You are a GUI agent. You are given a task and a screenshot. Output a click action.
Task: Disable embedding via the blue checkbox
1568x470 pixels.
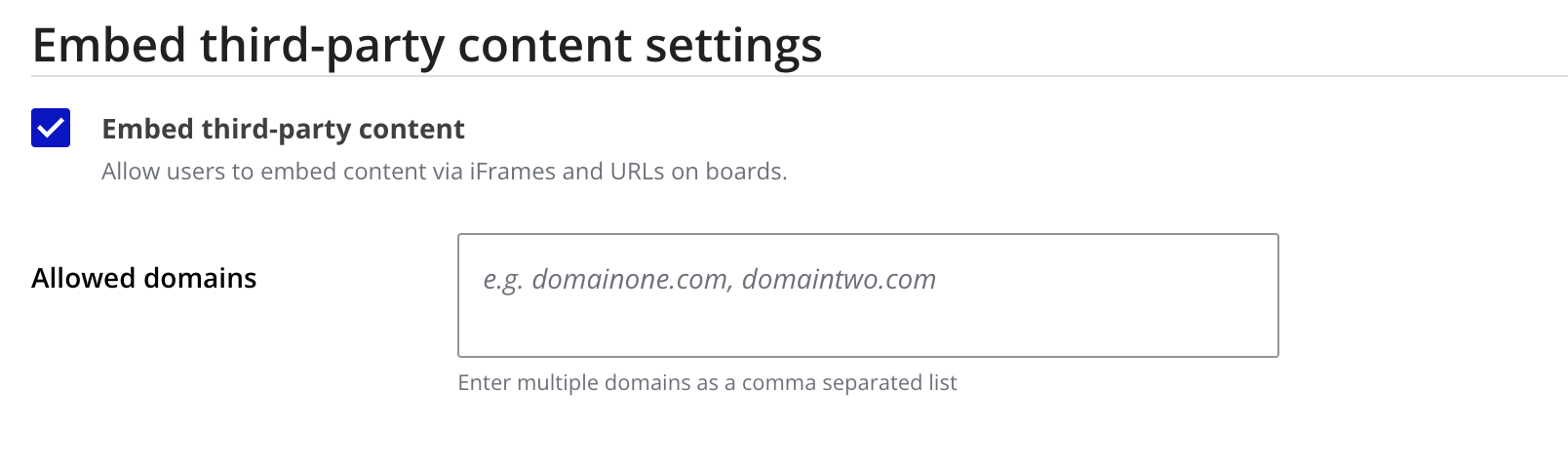click(x=51, y=128)
